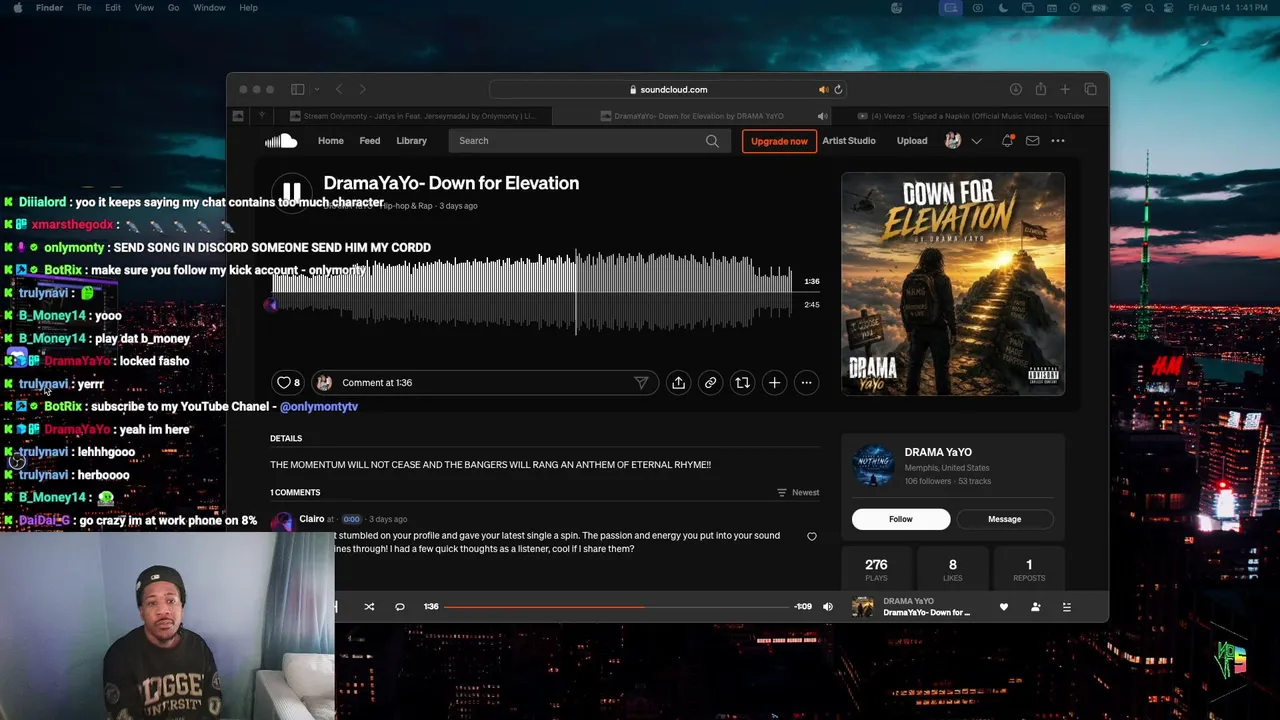
Task: Switch to the Stream Onlymonty Jattys tab
Action: coord(413,116)
